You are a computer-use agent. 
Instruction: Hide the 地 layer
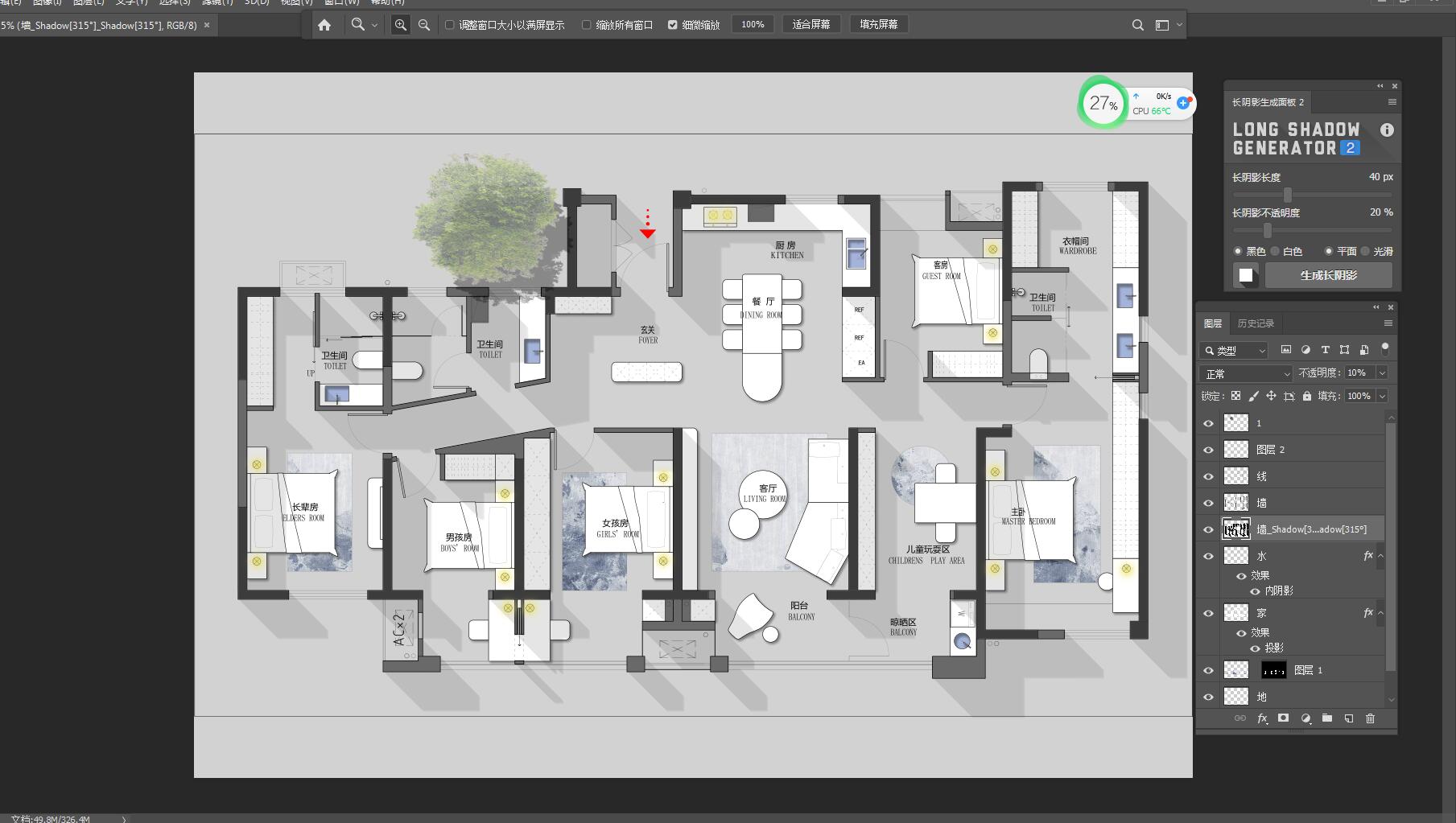[1208, 697]
